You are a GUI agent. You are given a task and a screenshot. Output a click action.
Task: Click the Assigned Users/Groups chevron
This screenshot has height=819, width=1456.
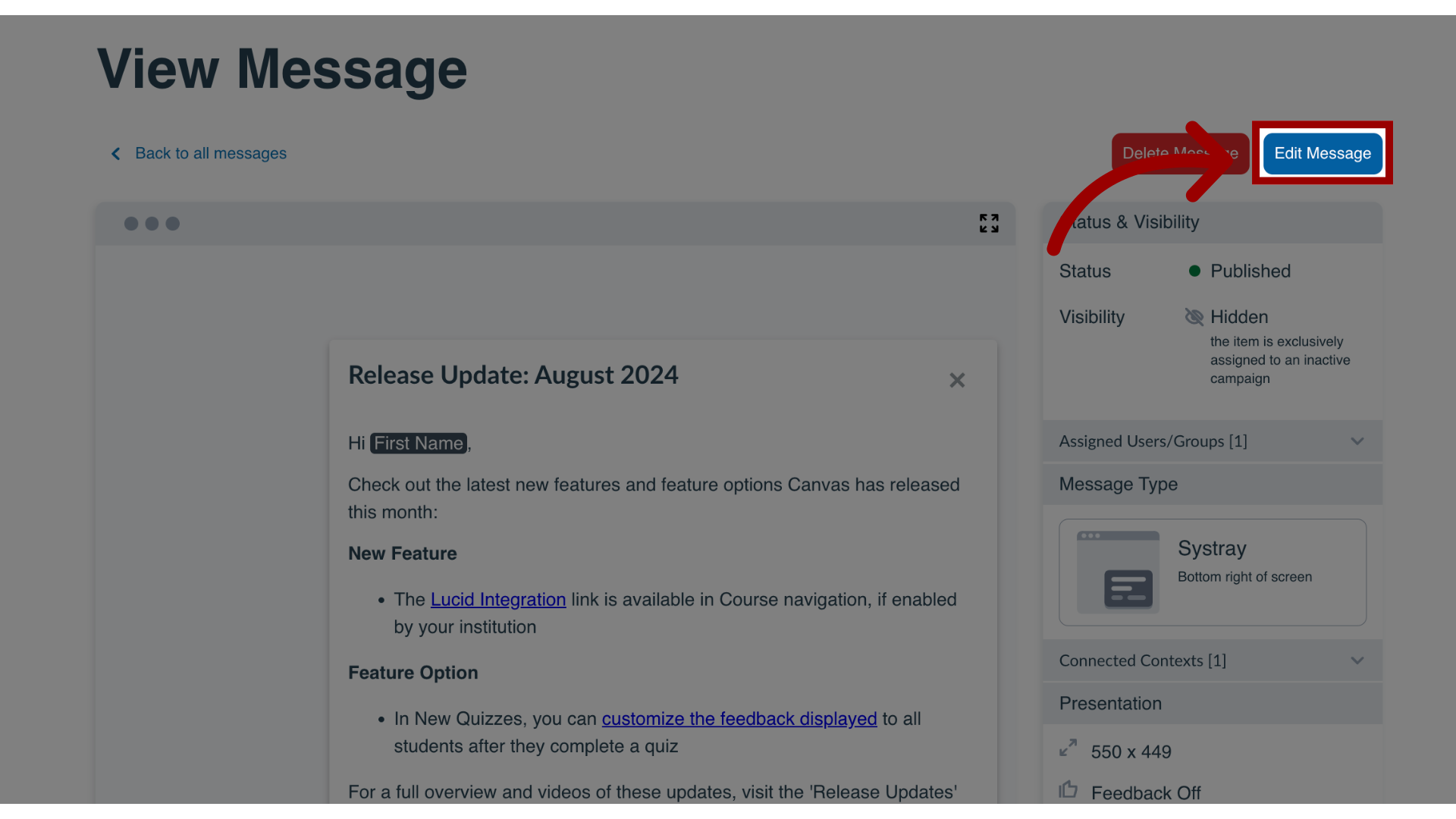pos(1356,441)
